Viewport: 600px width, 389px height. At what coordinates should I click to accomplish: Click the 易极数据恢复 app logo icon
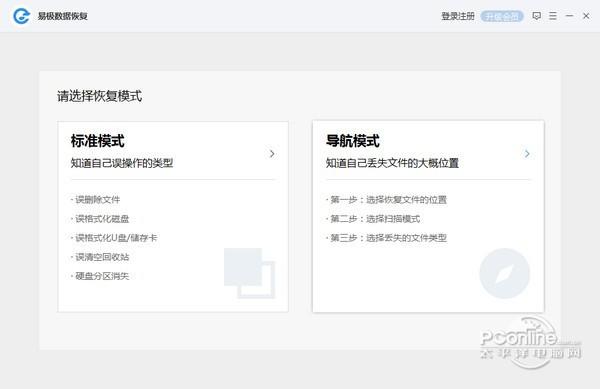21,16
